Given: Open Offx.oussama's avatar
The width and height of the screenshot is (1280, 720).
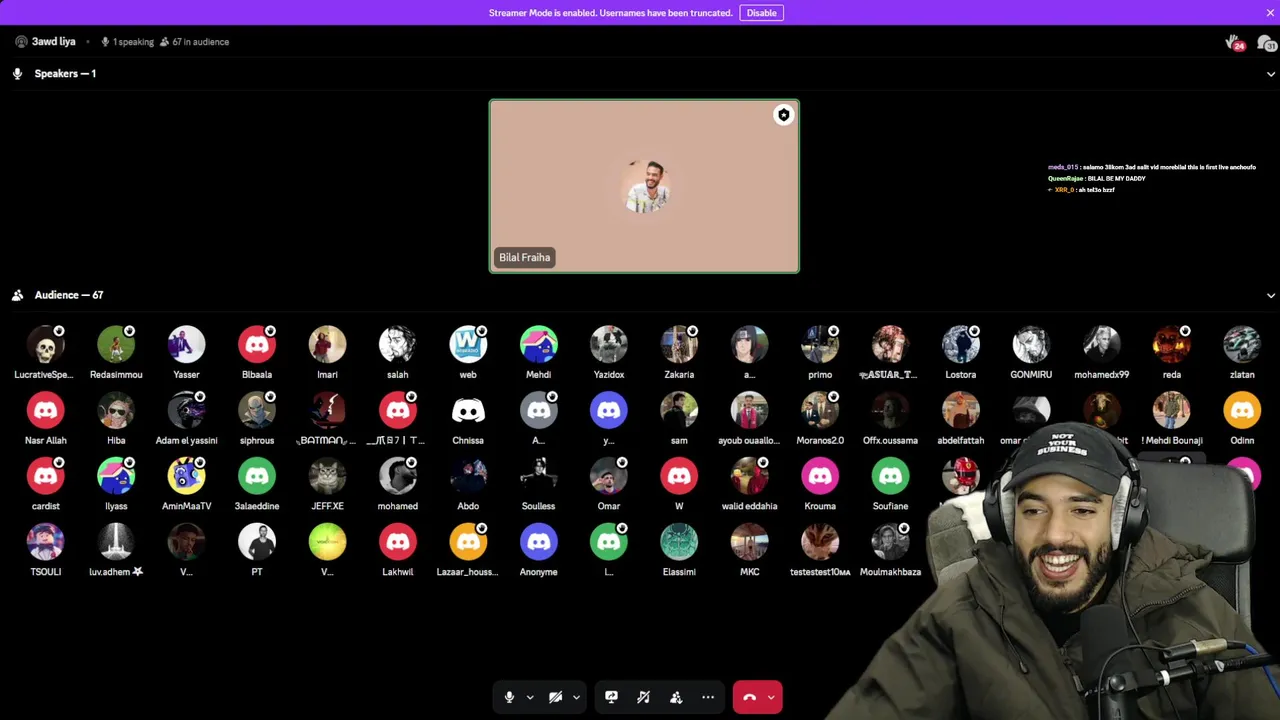Looking at the screenshot, I should point(890,410).
